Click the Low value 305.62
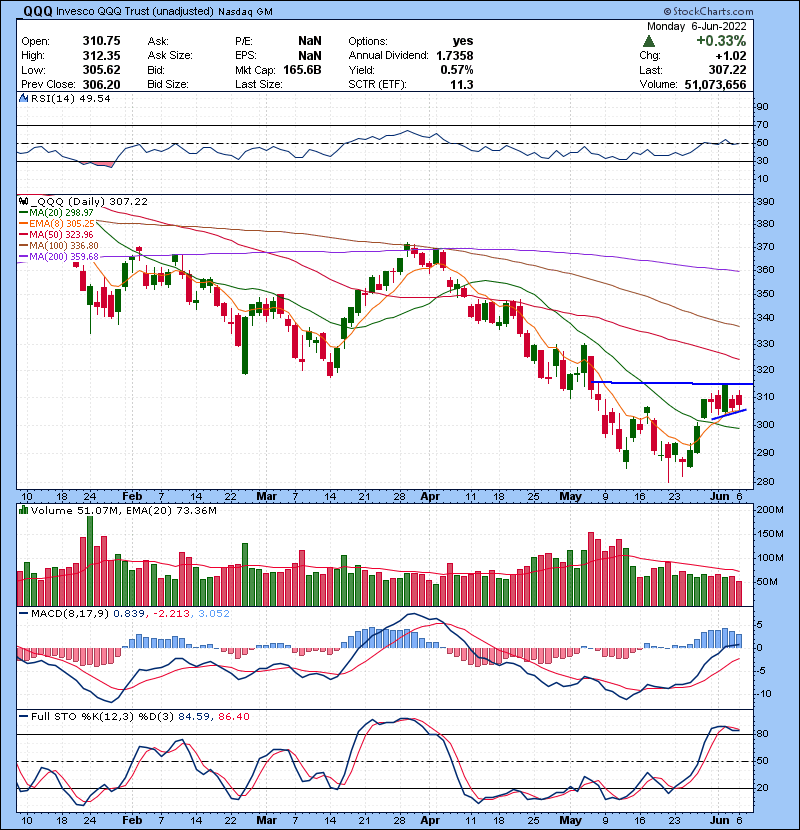This screenshot has height=830, width=800. 101,70
